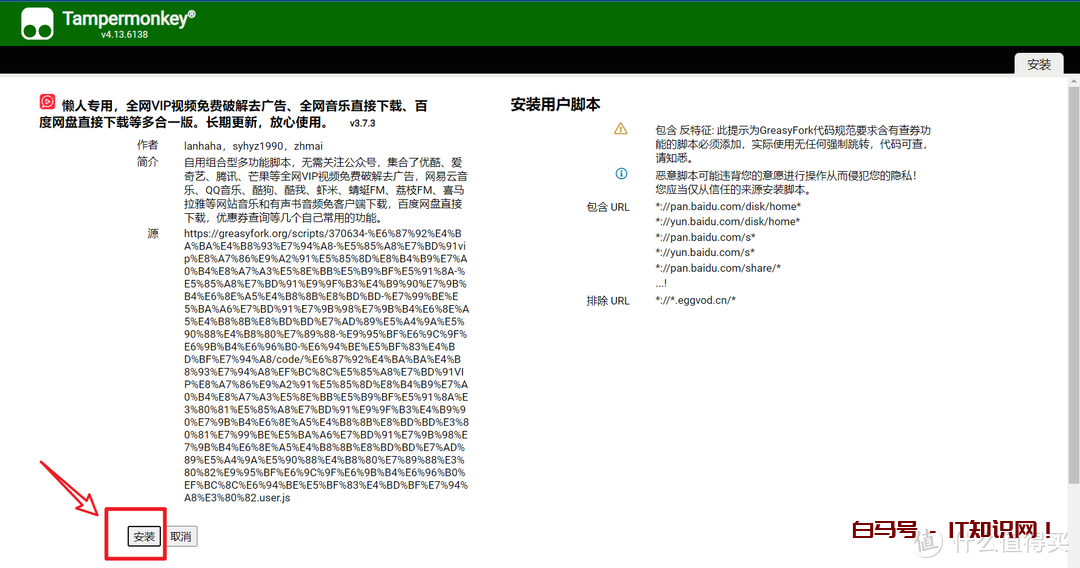1080x568 pixels.
Task: Click the 安装用户脚本 heading
Action: (555, 105)
